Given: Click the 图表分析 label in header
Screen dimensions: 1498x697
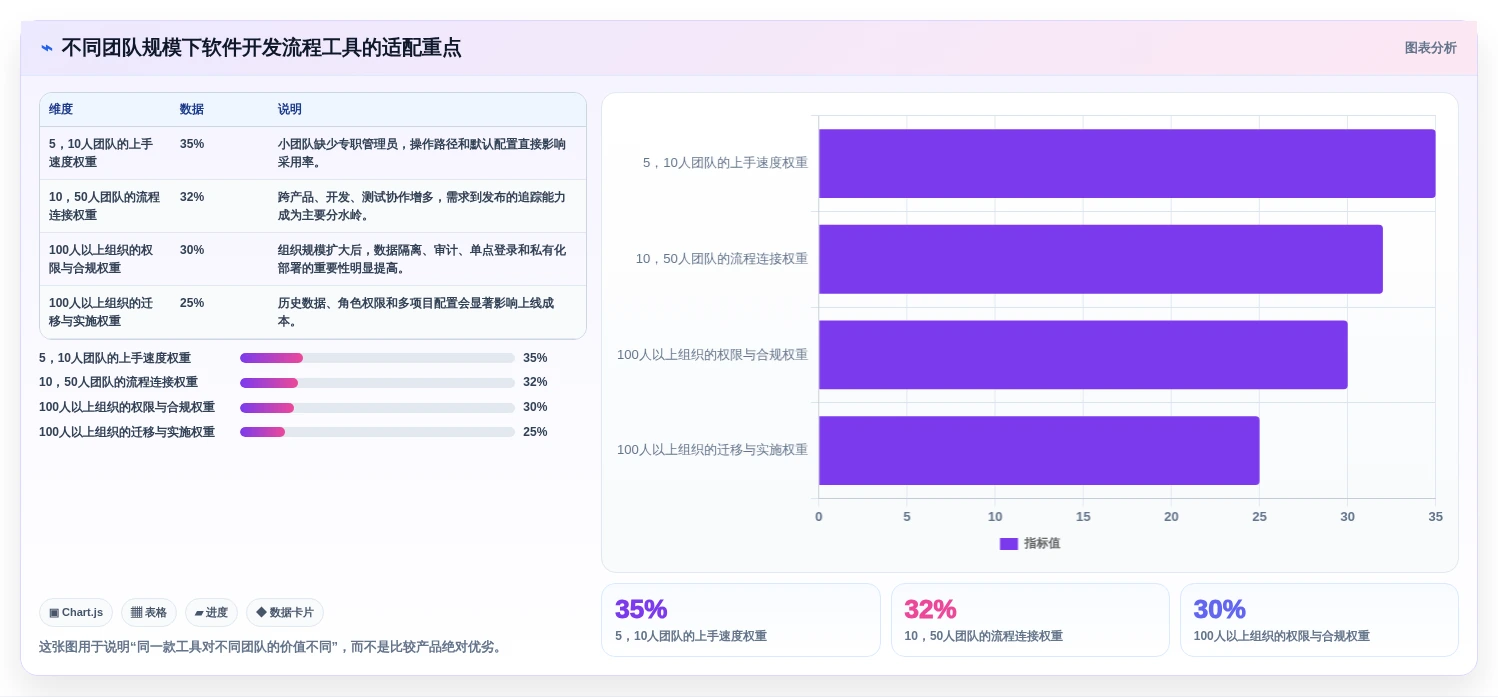Looking at the screenshot, I should tap(1430, 48).
